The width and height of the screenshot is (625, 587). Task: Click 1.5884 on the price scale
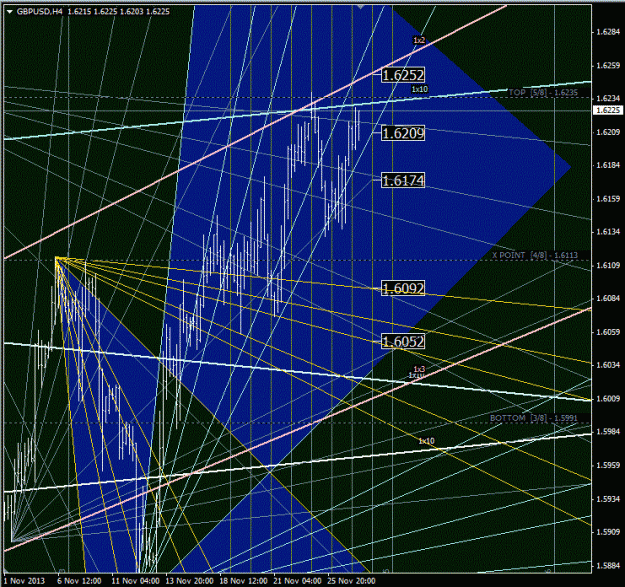click(x=608, y=565)
